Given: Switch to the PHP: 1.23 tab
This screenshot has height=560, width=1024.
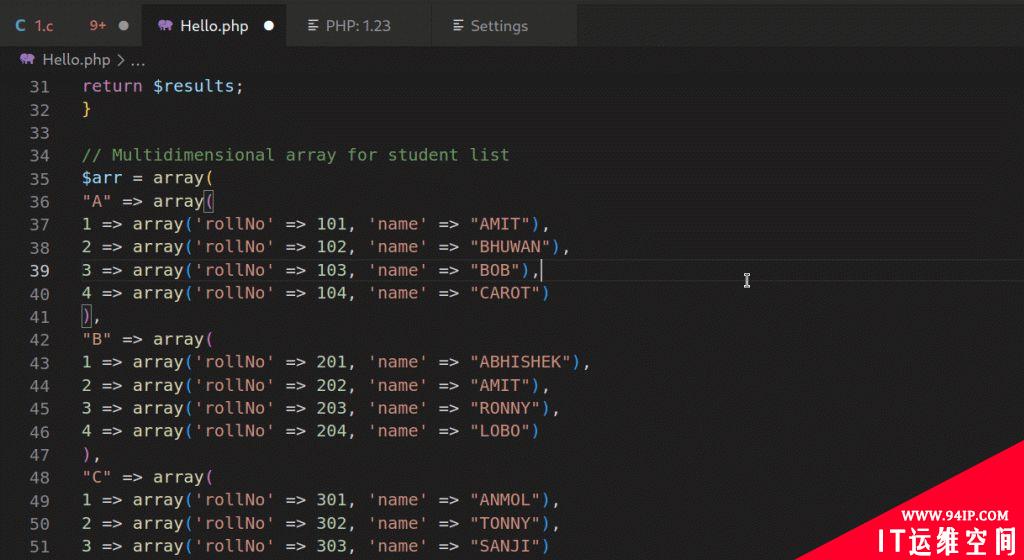Looking at the screenshot, I should pyautogui.click(x=359, y=26).
